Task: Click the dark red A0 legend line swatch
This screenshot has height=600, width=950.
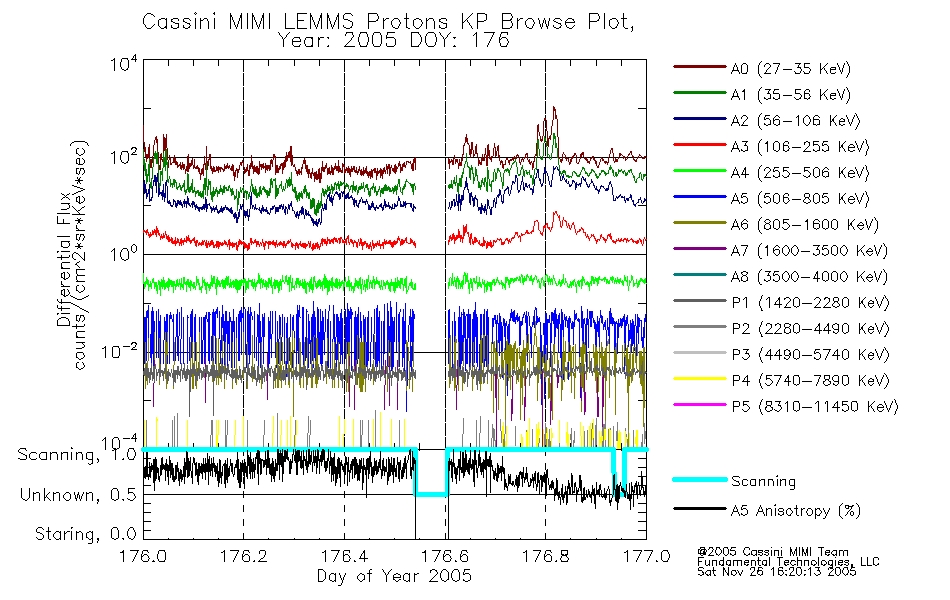Action: click(699, 67)
